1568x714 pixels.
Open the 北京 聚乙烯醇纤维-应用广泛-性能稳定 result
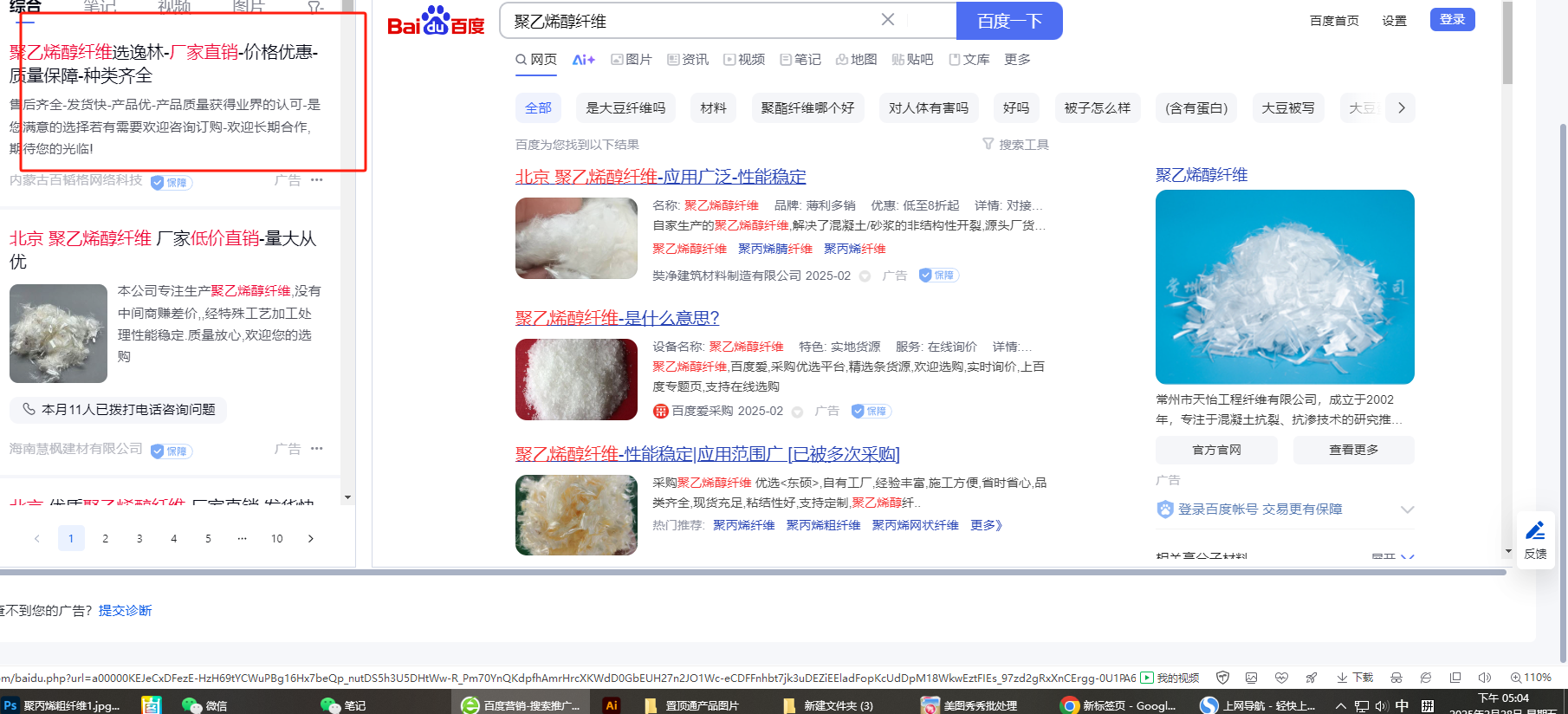[661, 177]
